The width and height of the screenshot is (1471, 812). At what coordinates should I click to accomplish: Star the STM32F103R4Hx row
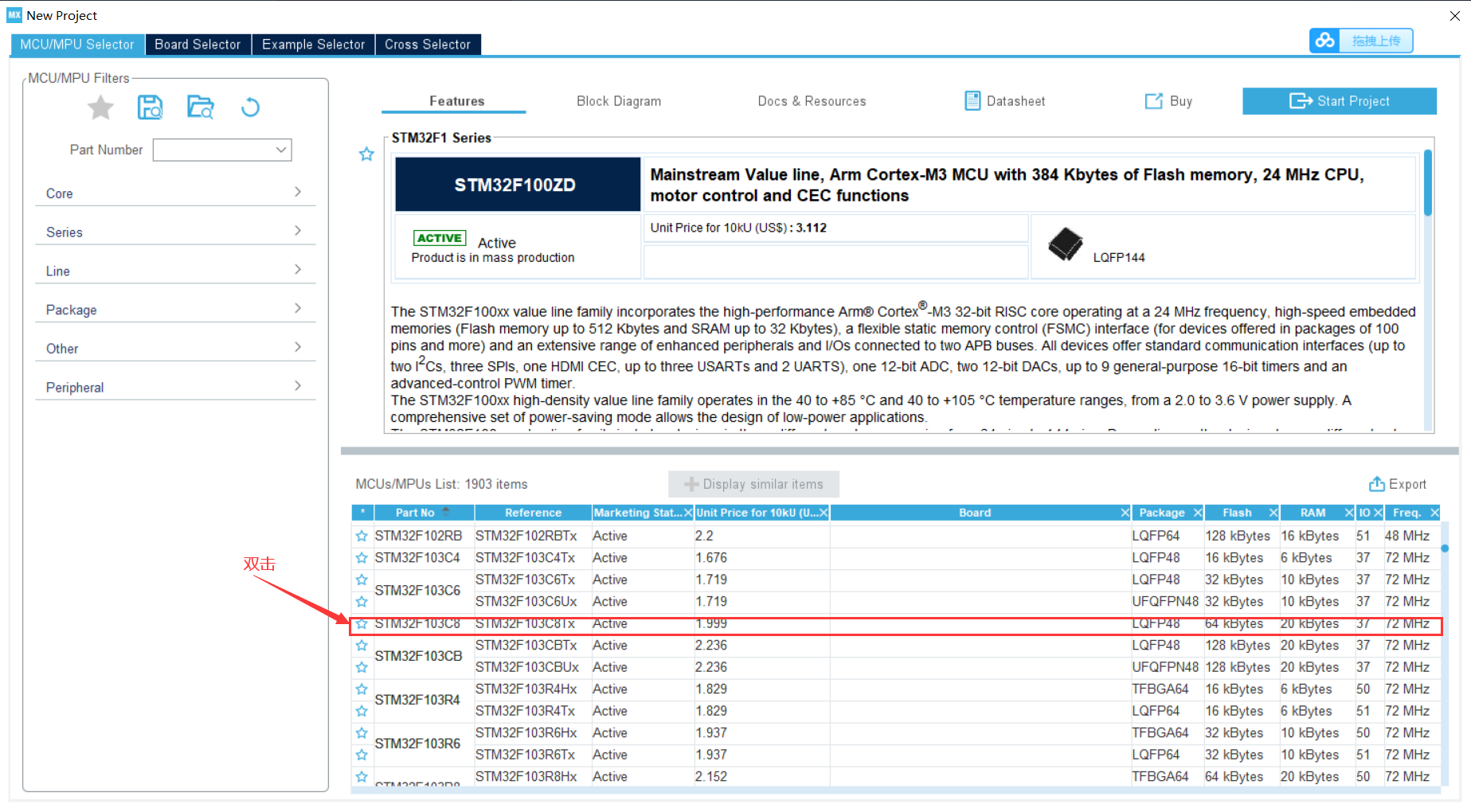(x=362, y=689)
